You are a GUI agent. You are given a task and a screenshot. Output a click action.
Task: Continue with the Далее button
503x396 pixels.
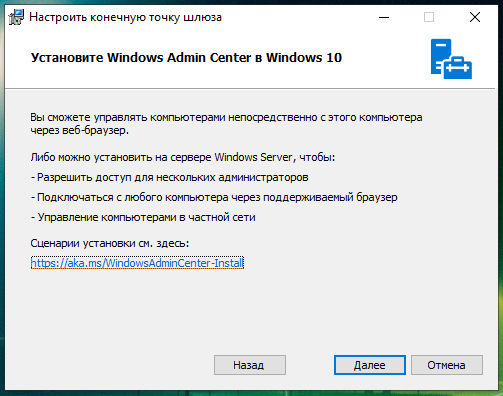pos(370,365)
